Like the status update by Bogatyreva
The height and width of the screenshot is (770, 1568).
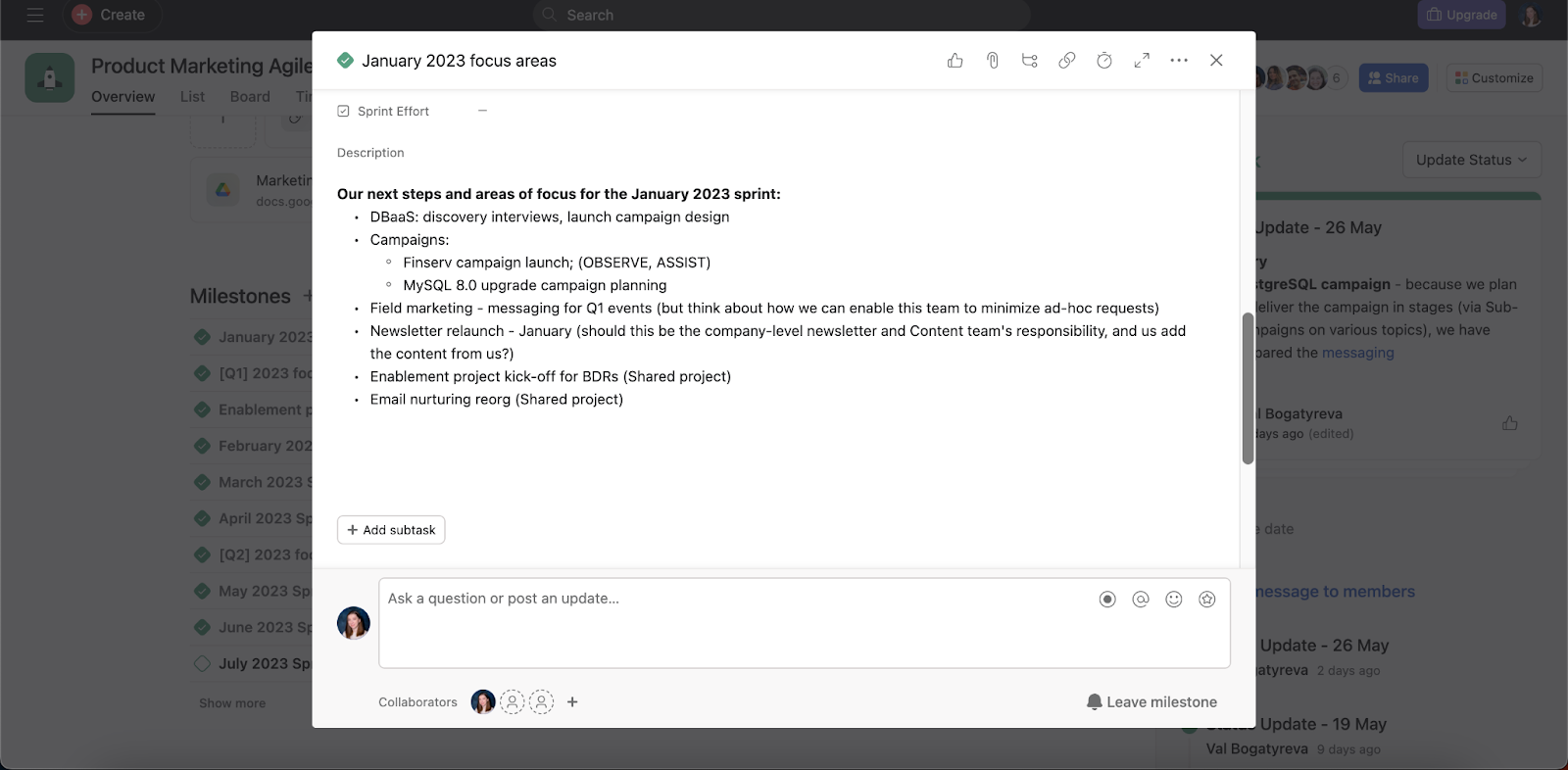pos(1509,423)
